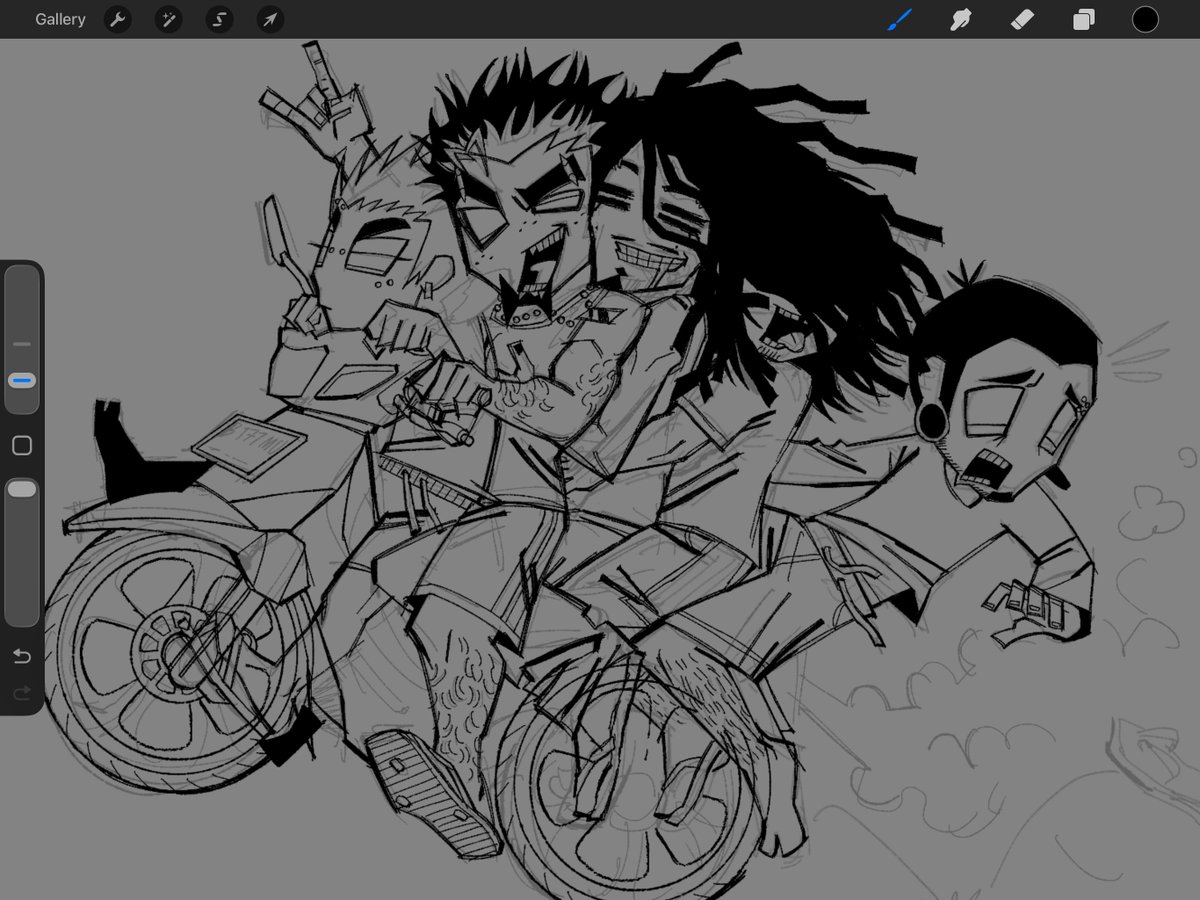Viewport: 1200px width, 900px height.
Task: Open the Gallery view
Action: [60, 19]
